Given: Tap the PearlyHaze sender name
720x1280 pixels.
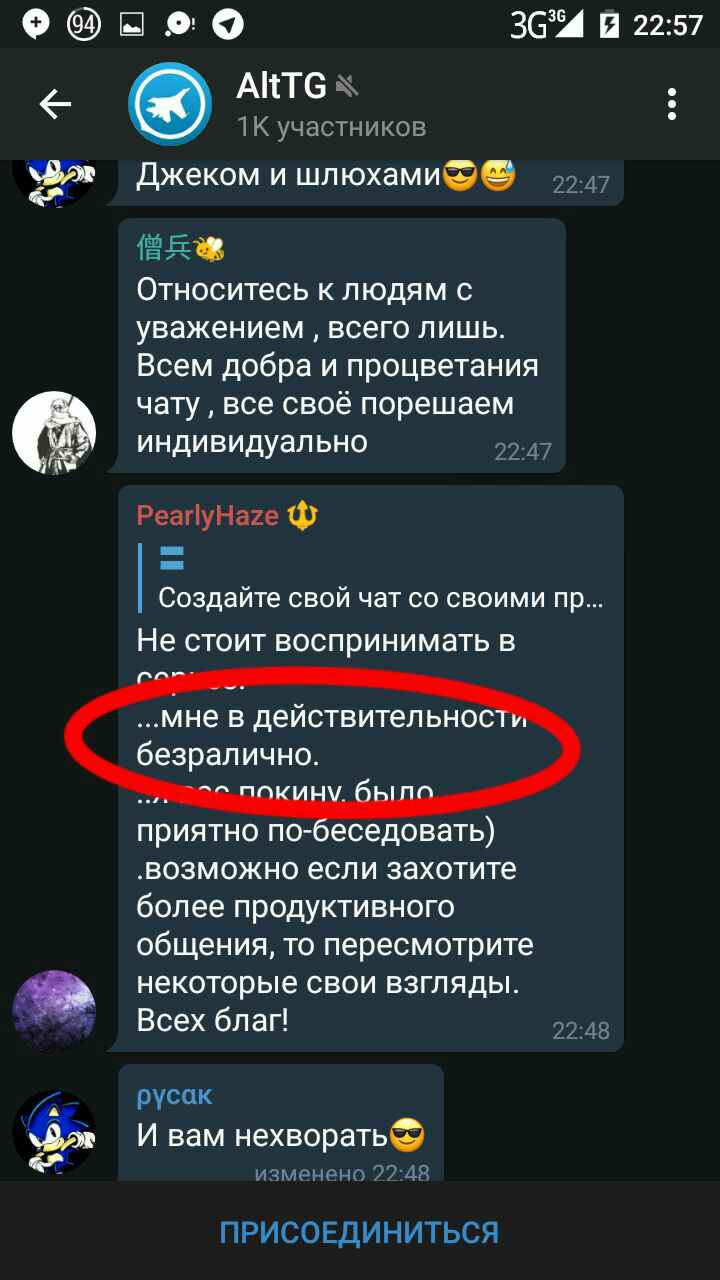Looking at the screenshot, I should click(207, 516).
